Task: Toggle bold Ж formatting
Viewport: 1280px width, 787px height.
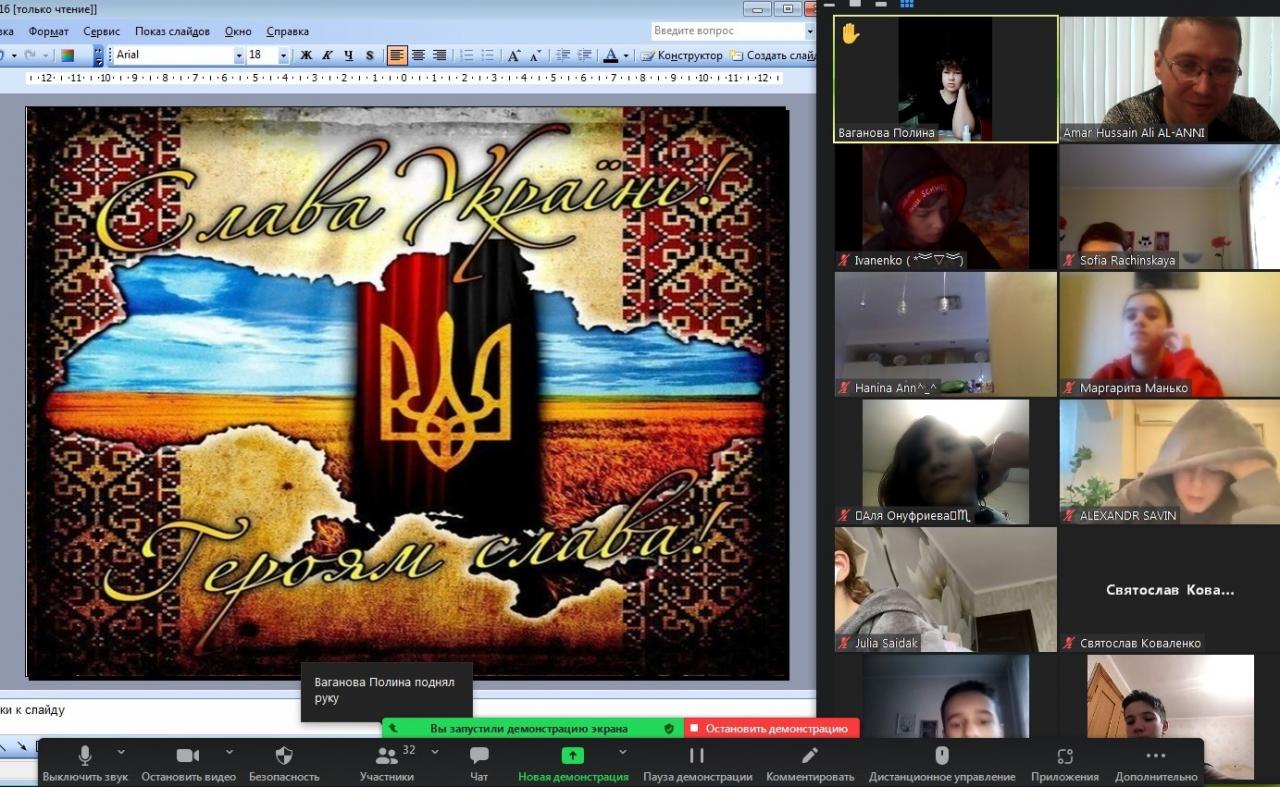Action: [x=306, y=55]
